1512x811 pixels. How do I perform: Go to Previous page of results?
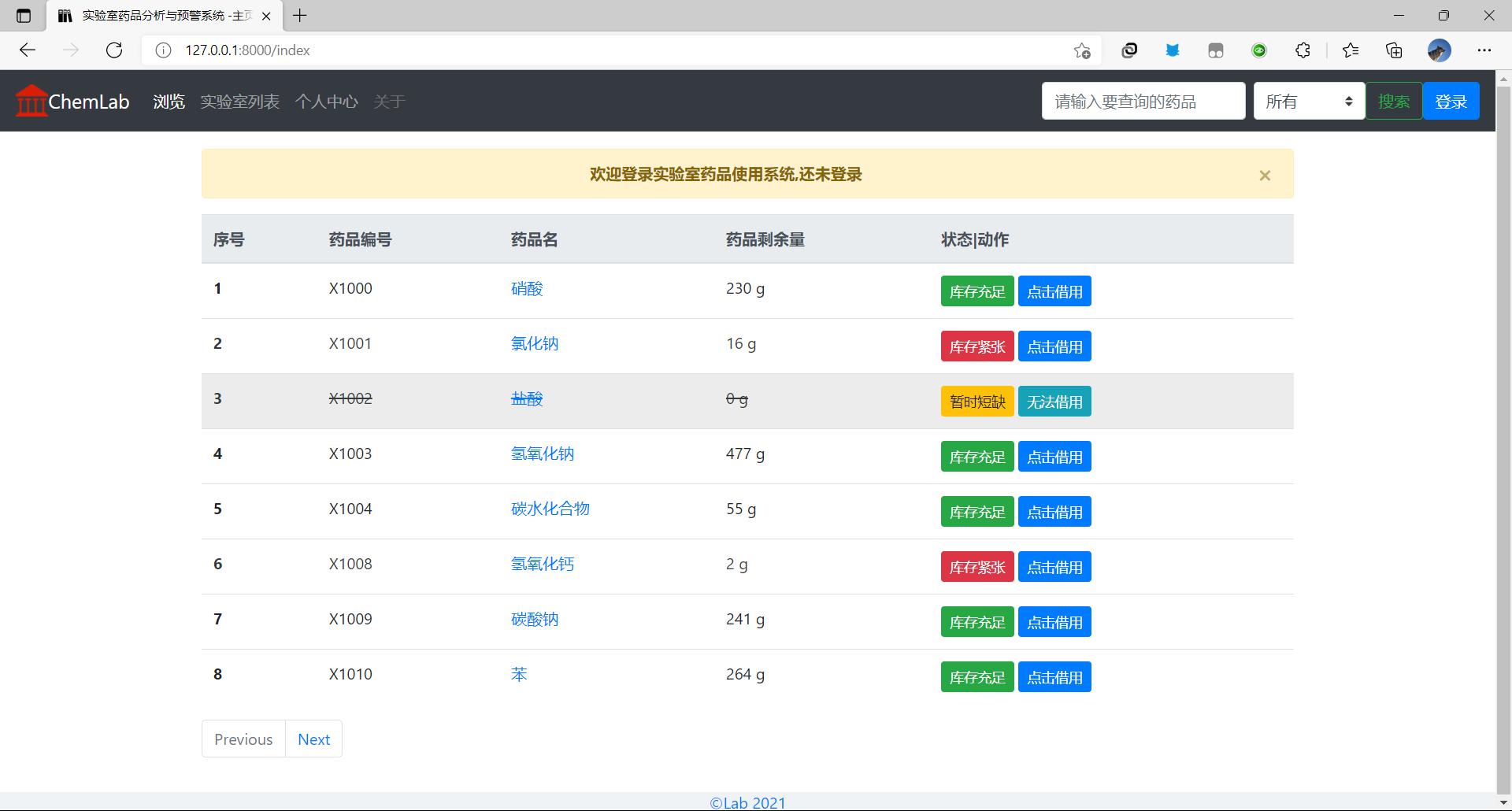coord(243,739)
